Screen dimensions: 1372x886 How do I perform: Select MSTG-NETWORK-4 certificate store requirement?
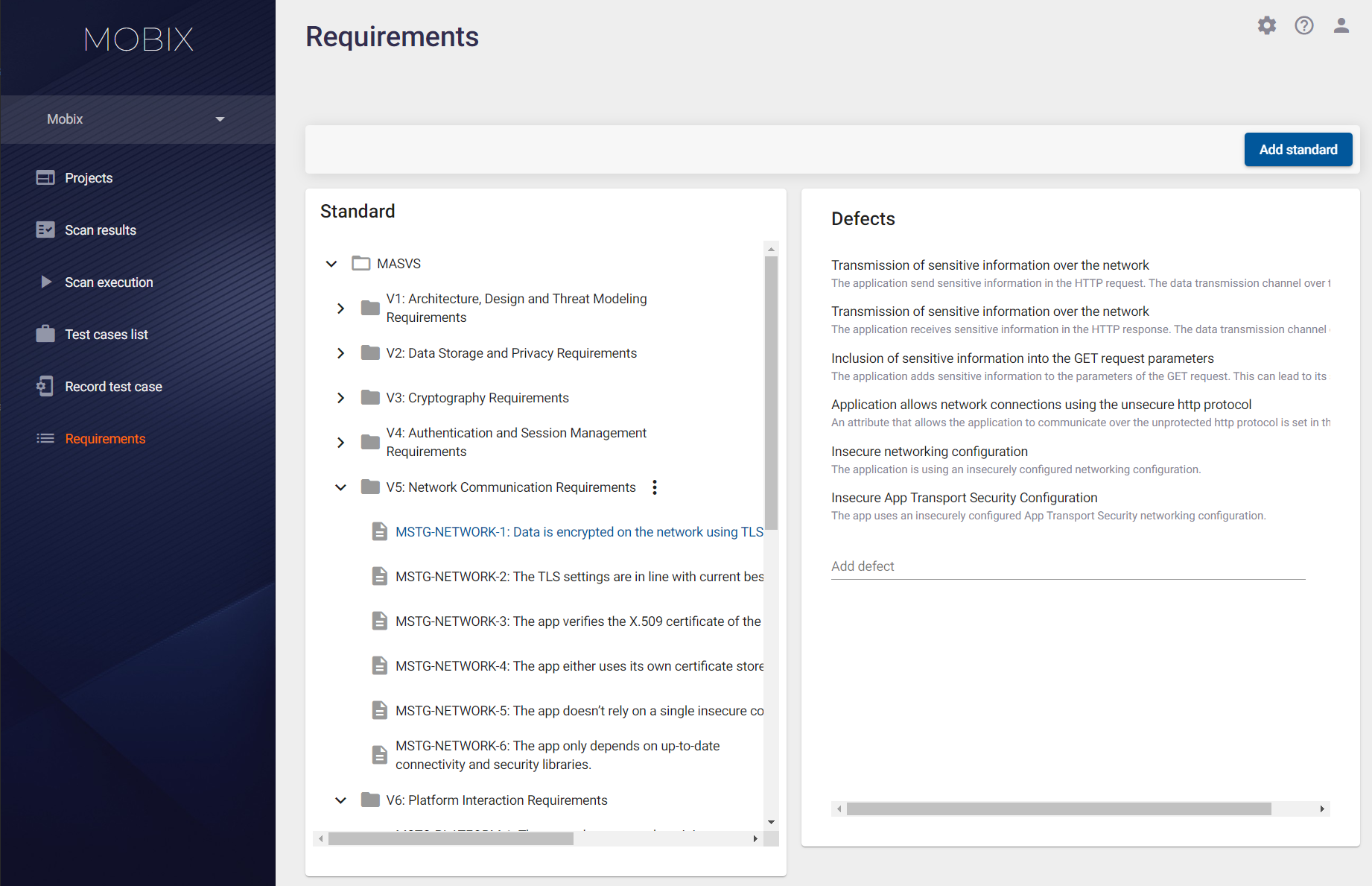pos(579,666)
